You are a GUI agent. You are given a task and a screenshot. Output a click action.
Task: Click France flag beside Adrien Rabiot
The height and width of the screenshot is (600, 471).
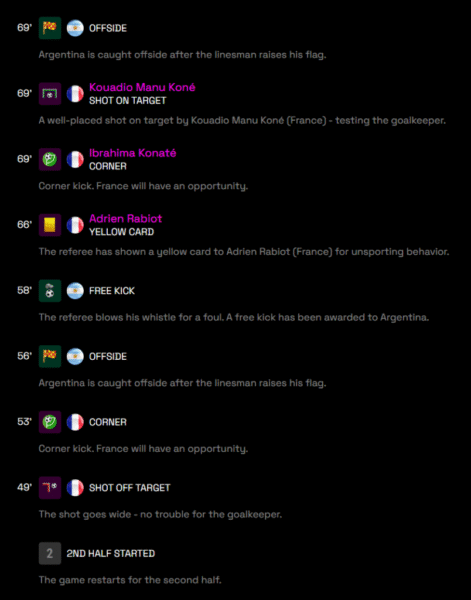click(x=75, y=225)
